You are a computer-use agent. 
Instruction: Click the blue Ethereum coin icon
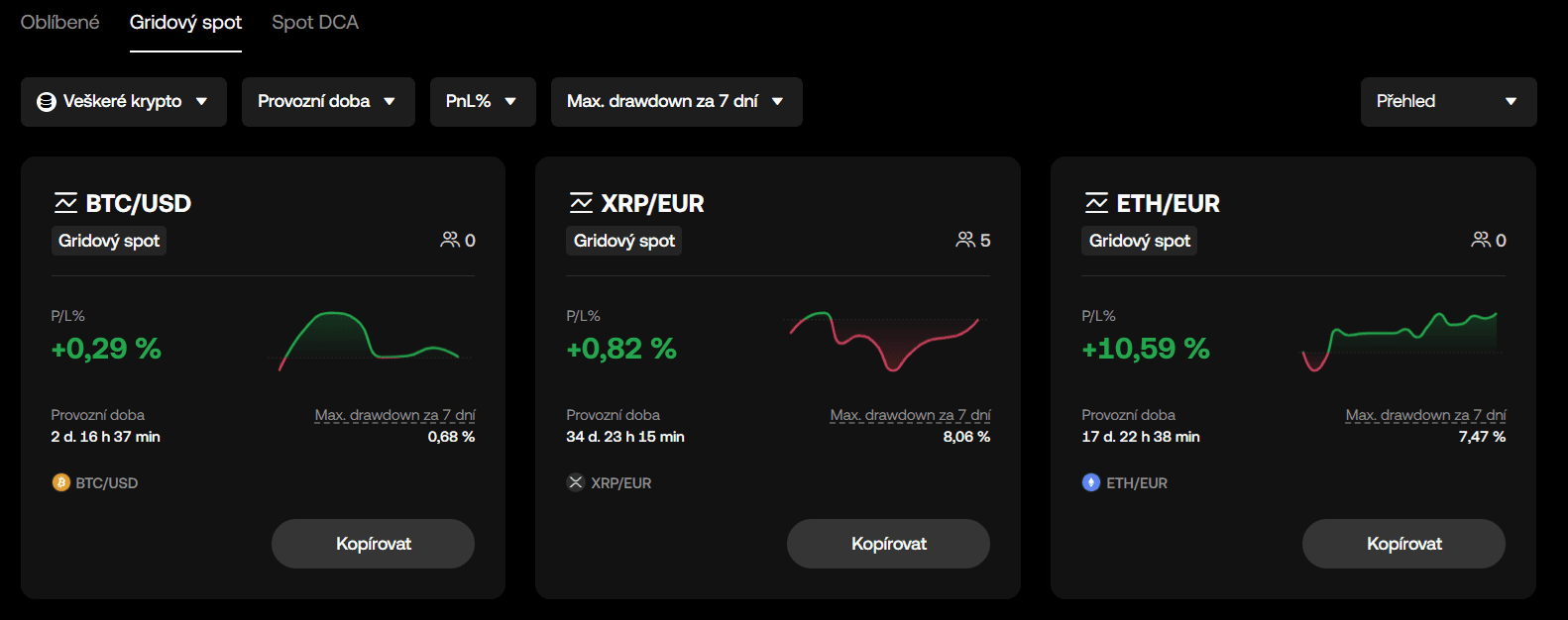tap(1091, 482)
